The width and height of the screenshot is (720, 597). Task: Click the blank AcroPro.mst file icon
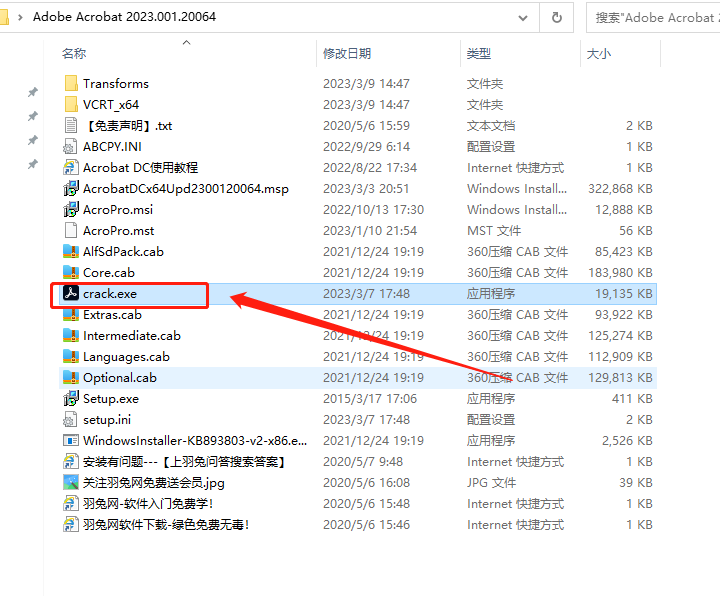coord(71,231)
